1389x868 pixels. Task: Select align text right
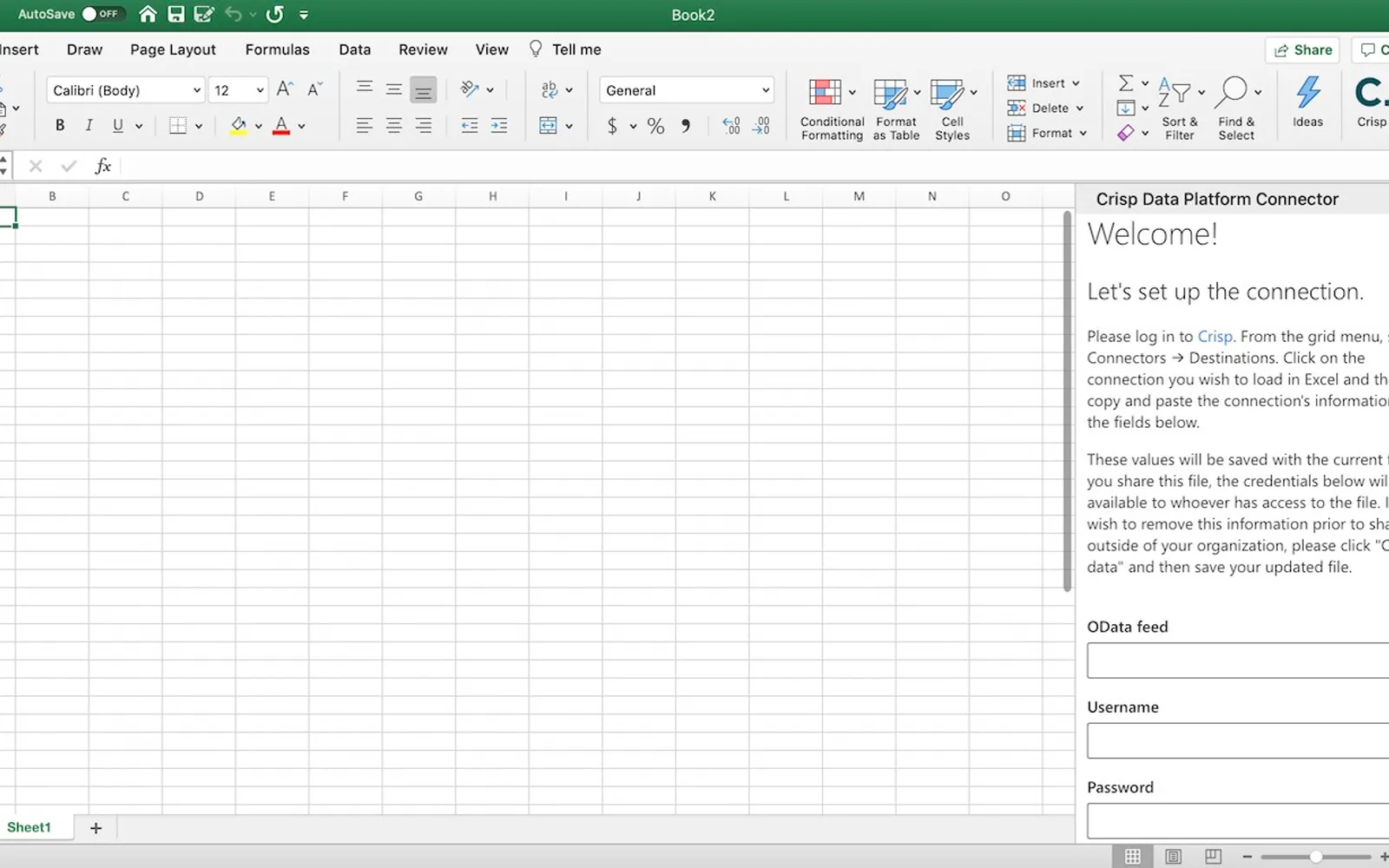[423, 125]
